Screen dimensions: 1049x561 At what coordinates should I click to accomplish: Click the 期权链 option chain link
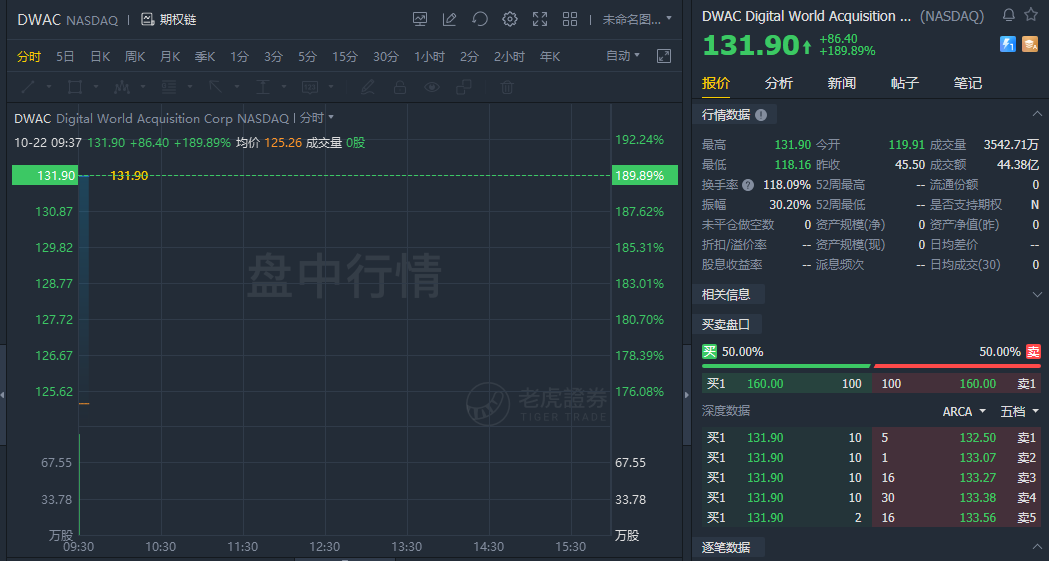point(178,19)
